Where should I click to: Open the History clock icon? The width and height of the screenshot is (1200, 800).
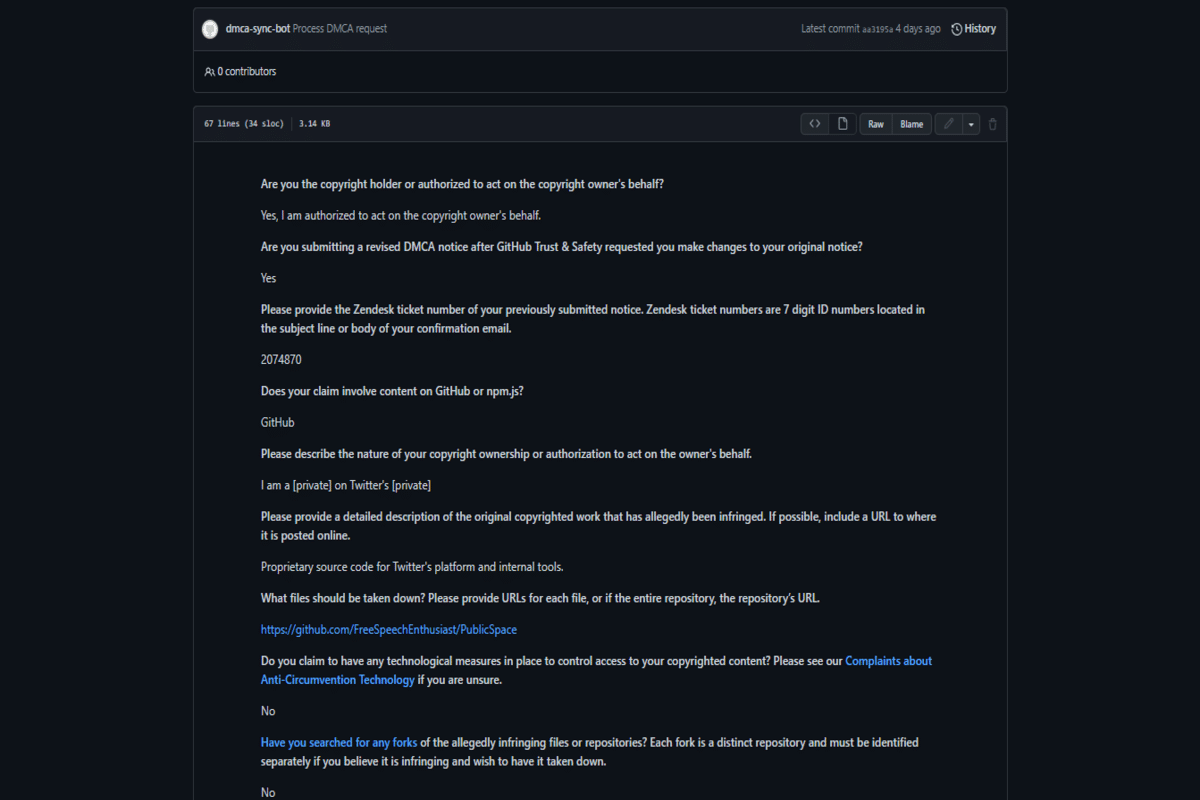(957, 29)
